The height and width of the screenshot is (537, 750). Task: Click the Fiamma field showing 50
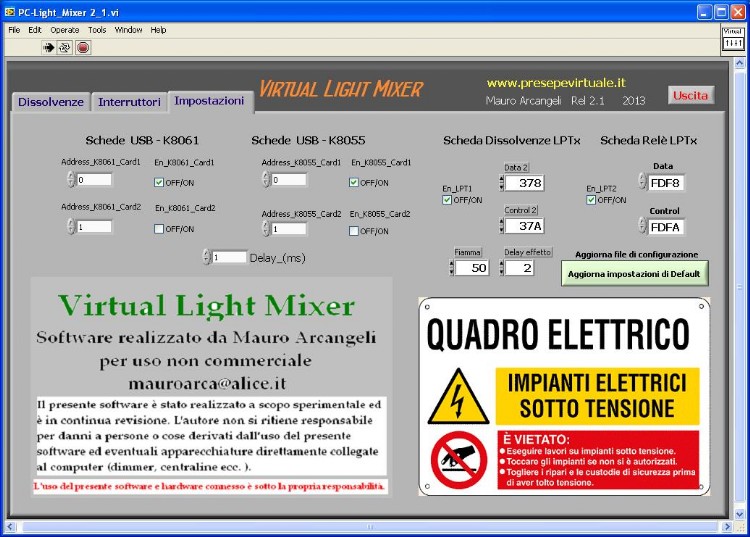[472, 268]
